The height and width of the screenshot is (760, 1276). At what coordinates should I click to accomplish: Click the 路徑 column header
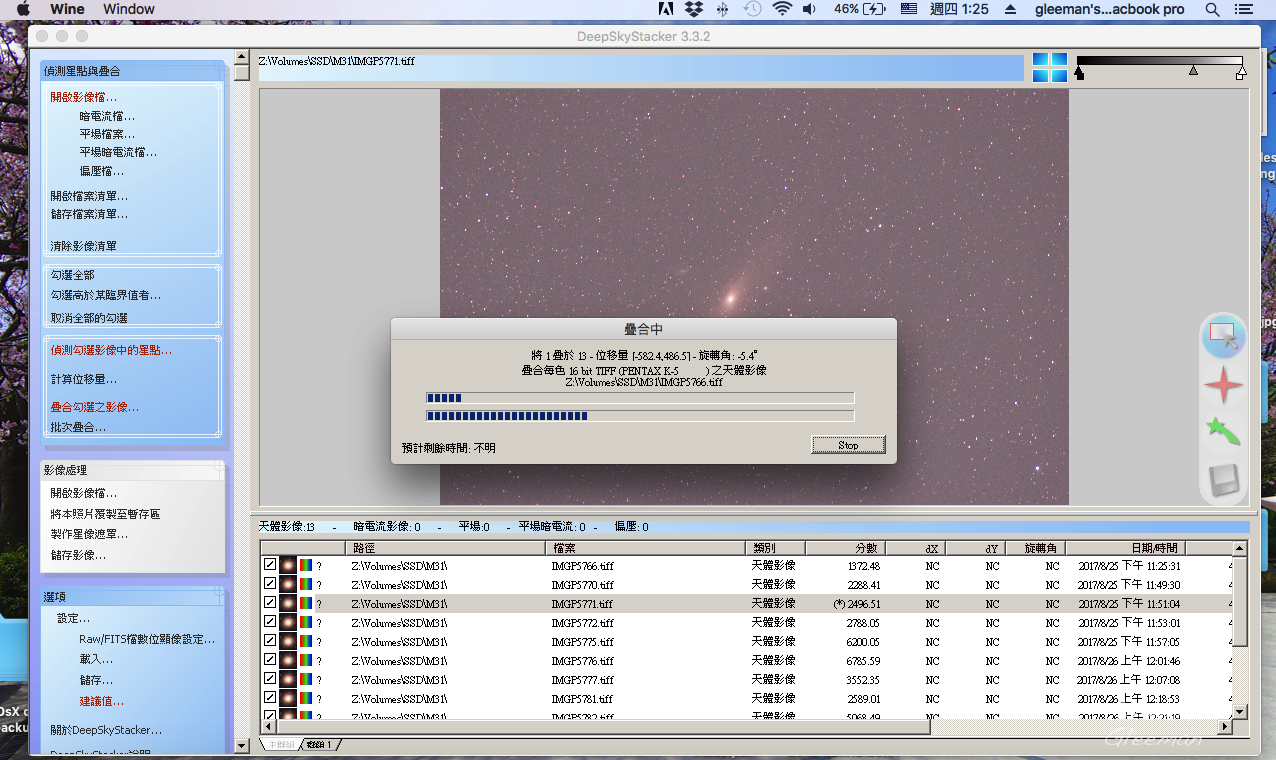(446, 548)
